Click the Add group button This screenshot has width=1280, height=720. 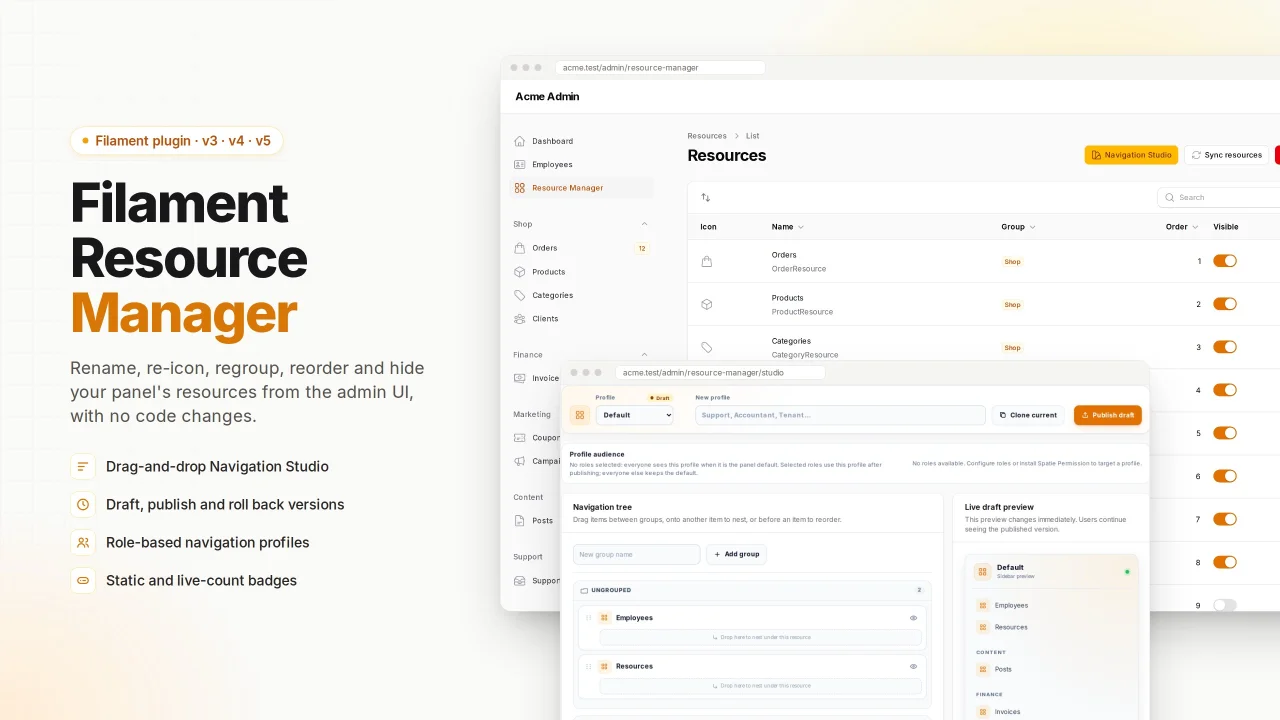pyautogui.click(x=736, y=554)
